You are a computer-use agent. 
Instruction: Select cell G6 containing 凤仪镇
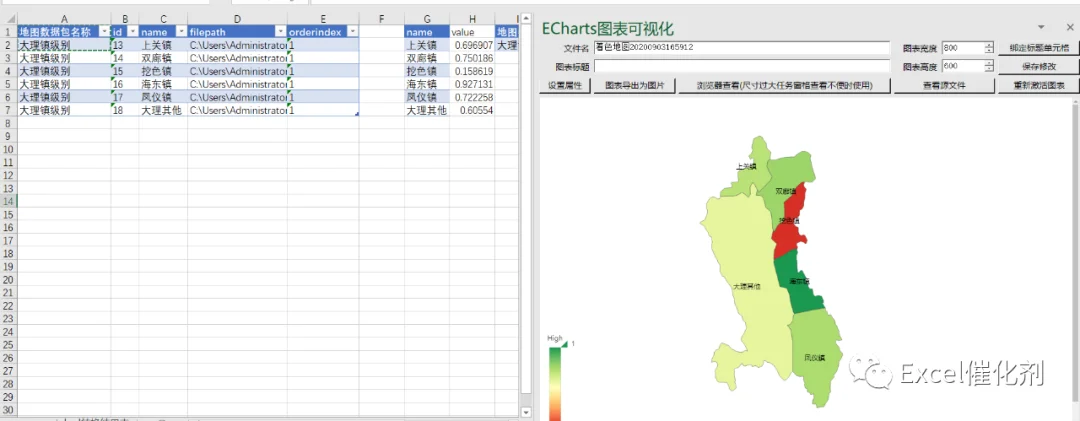click(427, 97)
